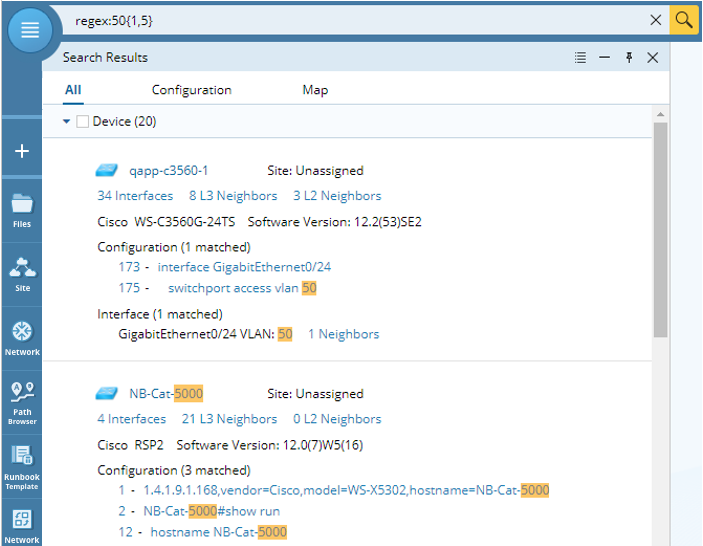The height and width of the screenshot is (546, 703).
Task: Switch to the Configuration tab
Action: pyautogui.click(x=191, y=90)
